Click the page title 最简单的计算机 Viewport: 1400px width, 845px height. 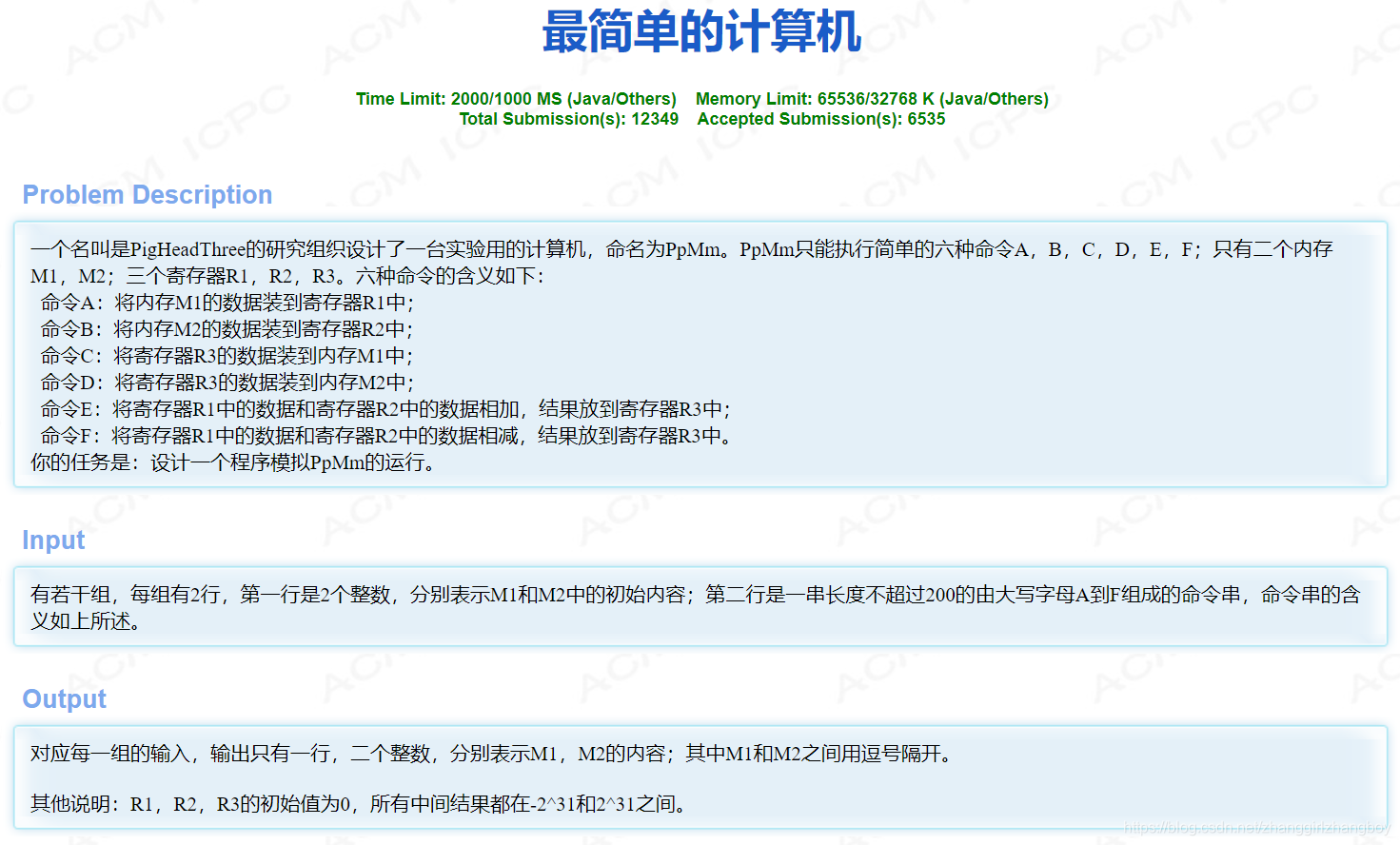[x=700, y=30]
